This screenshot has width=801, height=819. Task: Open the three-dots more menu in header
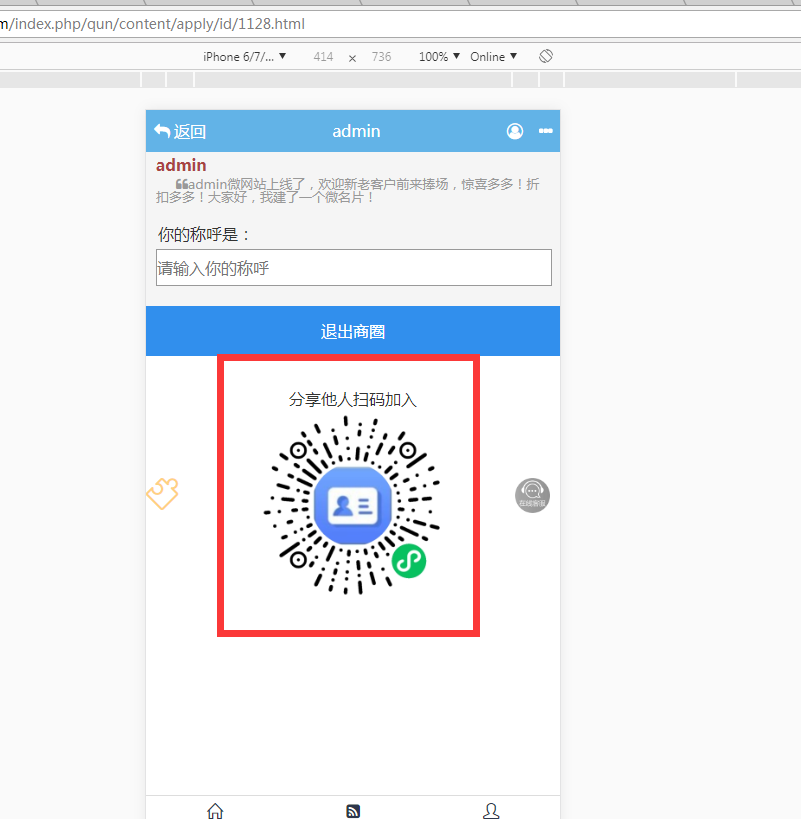point(546,131)
